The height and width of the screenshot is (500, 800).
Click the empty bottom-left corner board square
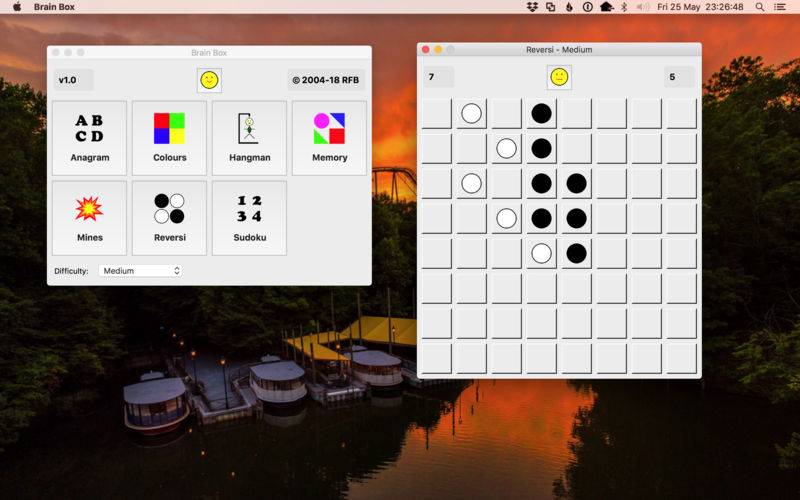pos(437,358)
